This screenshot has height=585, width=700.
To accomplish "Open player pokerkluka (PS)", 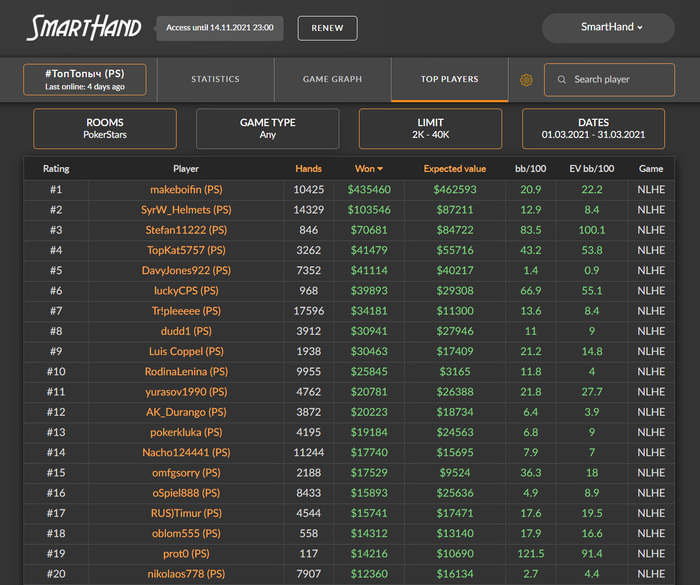I will point(186,432).
